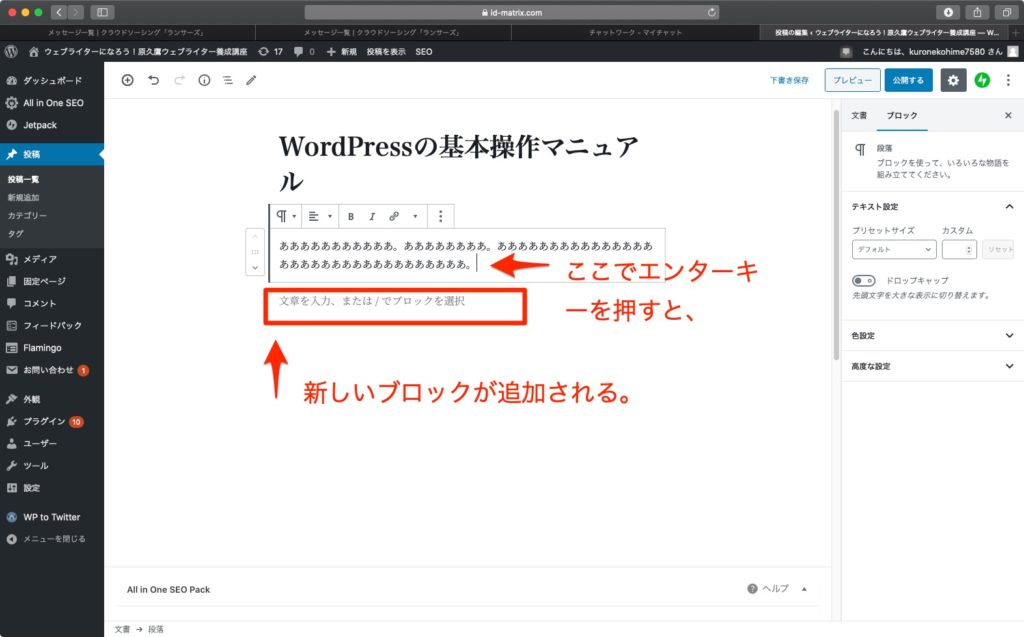Go back in Safari browser
The width and height of the screenshot is (1024, 637).
point(59,12)
